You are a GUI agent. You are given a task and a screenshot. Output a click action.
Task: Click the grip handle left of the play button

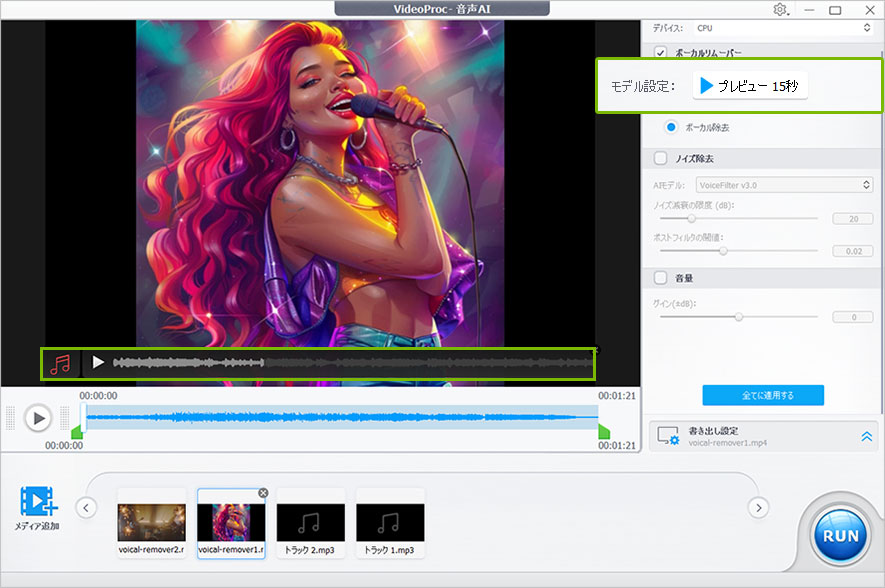10,418
